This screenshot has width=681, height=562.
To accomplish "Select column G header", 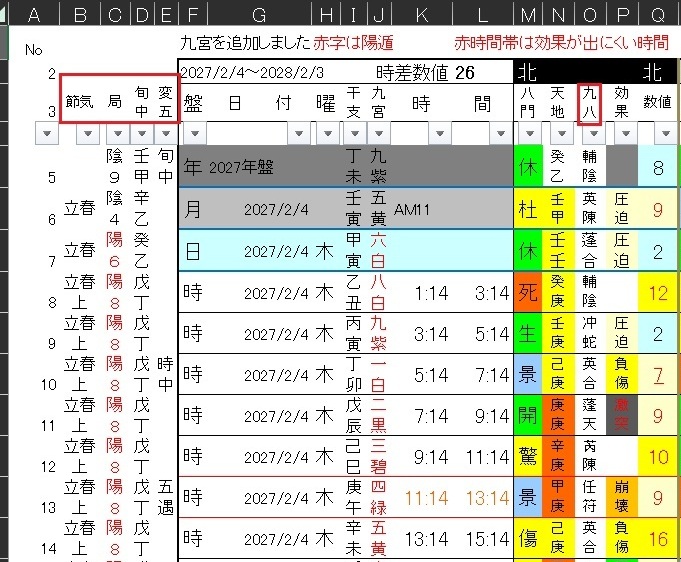I will (258, 13).
